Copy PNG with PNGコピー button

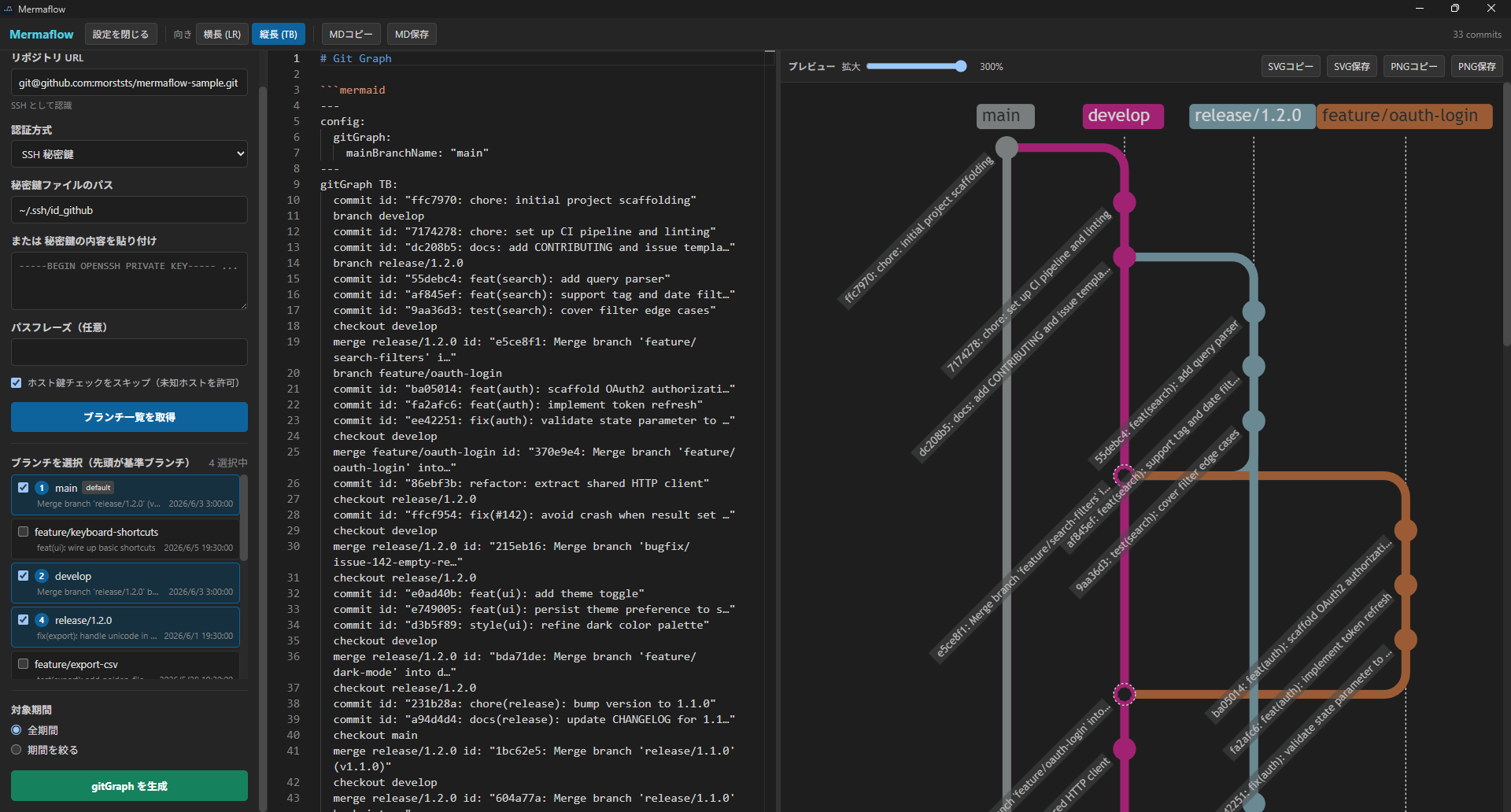click(1413, 67)
